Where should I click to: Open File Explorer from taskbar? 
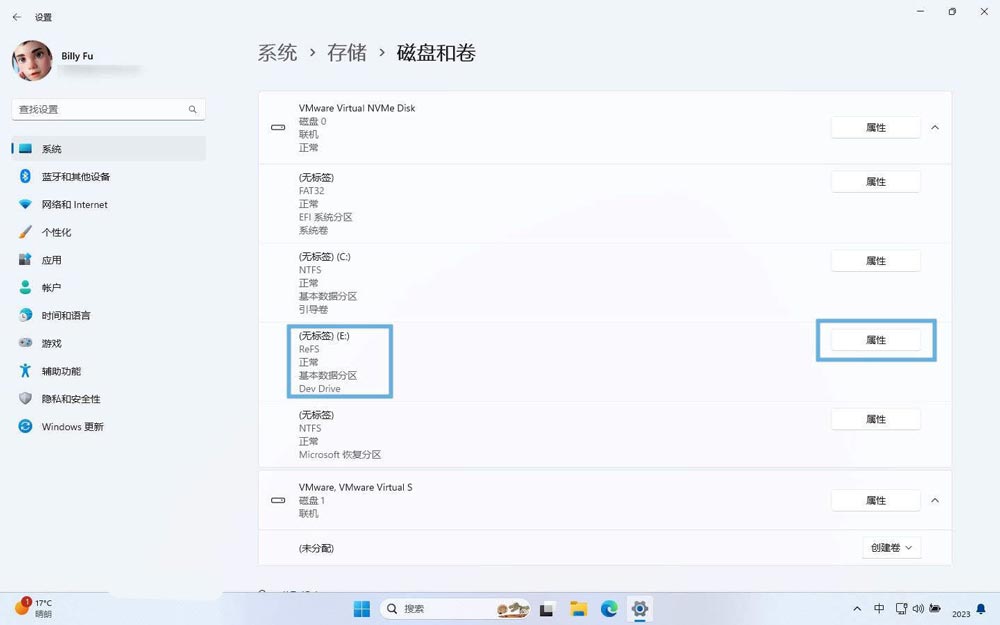coord(577,608)
